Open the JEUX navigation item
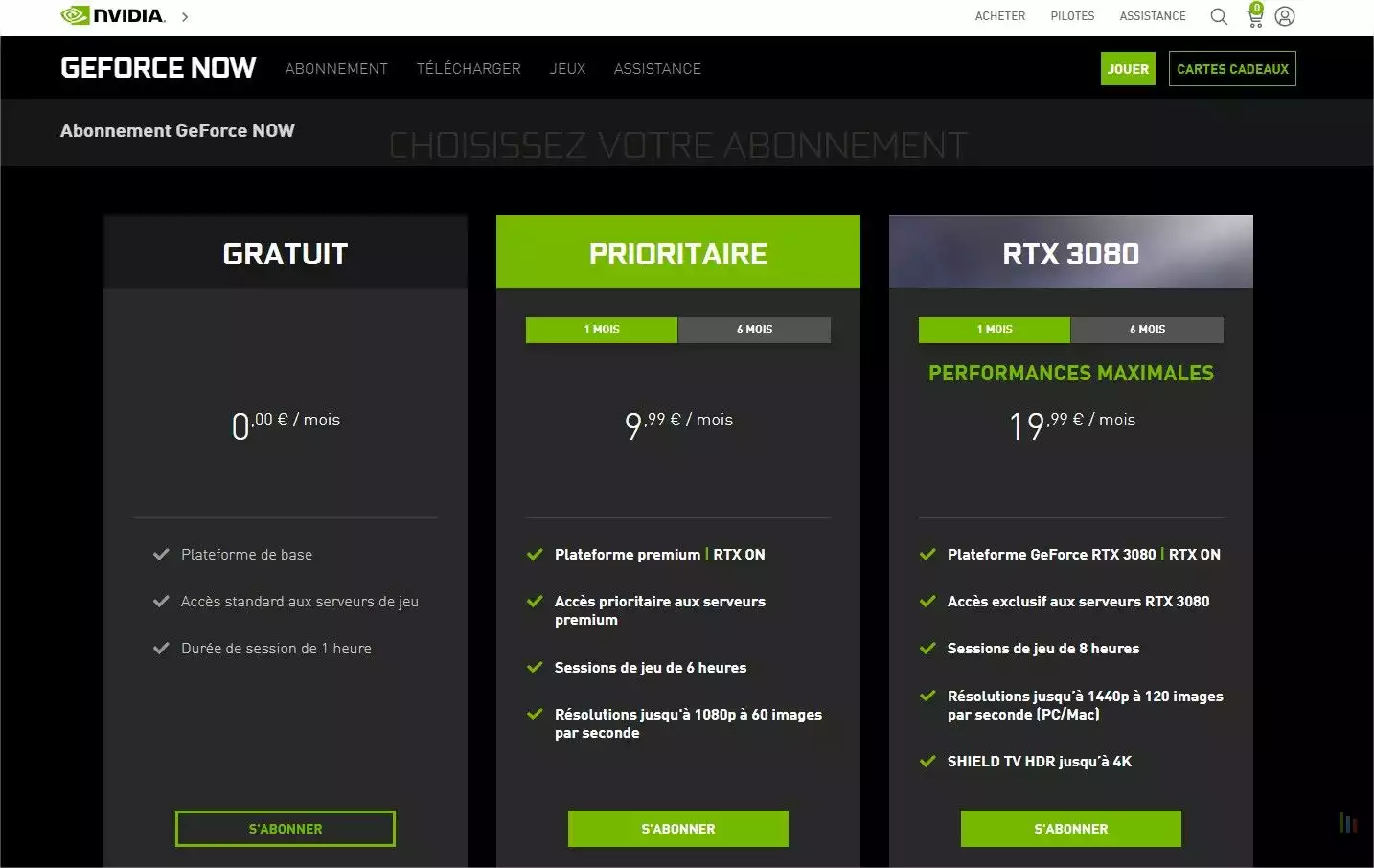Screen dimensions: 1374x868 tap(567, 69)
